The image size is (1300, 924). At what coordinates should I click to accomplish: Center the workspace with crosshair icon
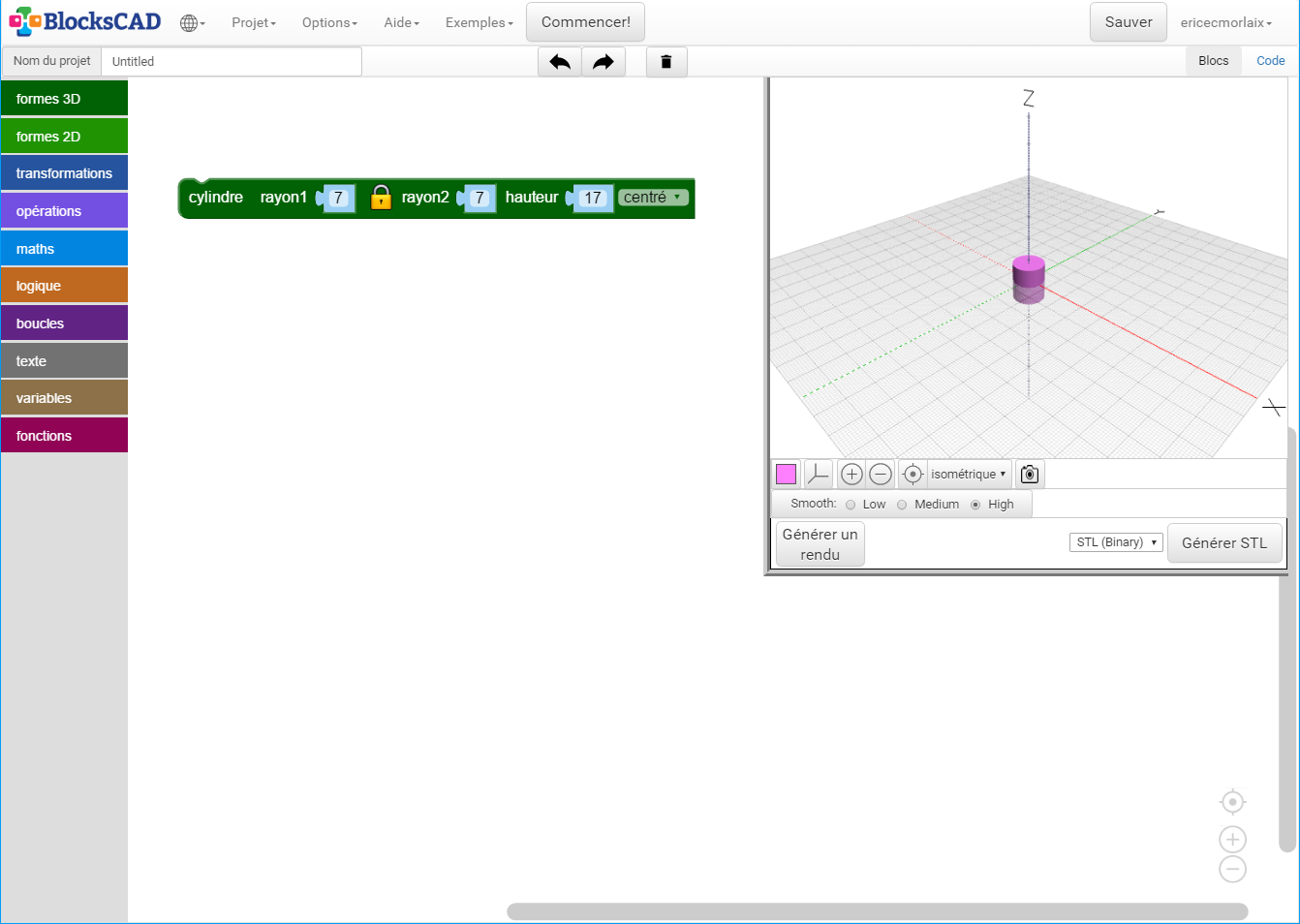tap(1232, 802)
